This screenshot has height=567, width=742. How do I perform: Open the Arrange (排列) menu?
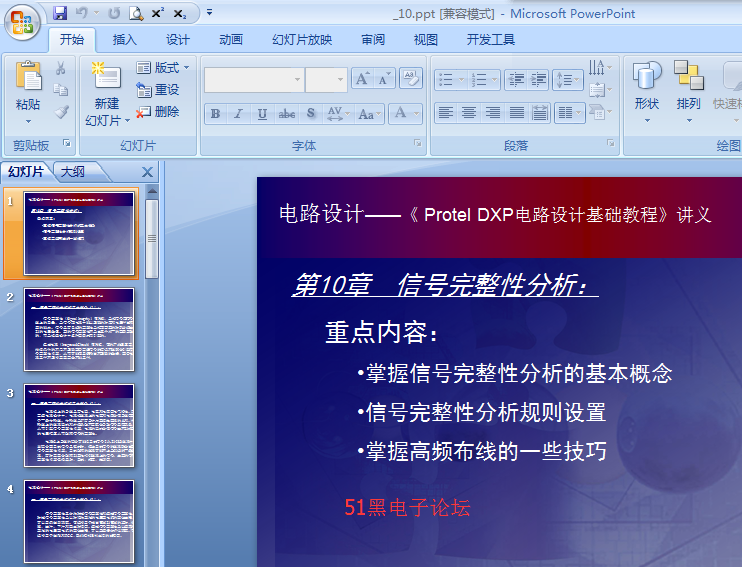[689, 92]
